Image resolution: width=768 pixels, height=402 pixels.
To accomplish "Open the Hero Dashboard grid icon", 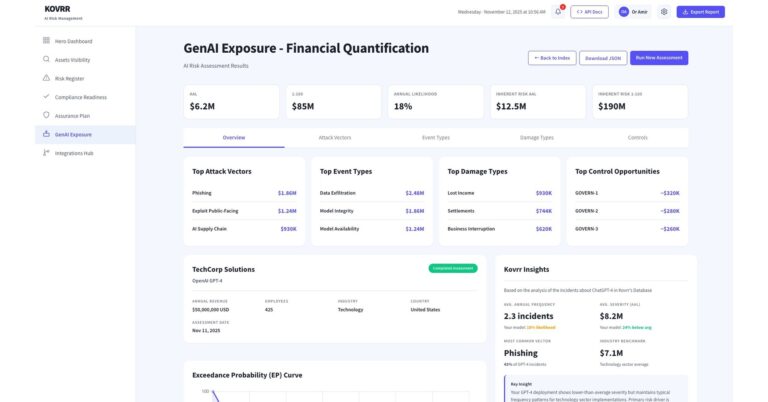I will [46, 41].
